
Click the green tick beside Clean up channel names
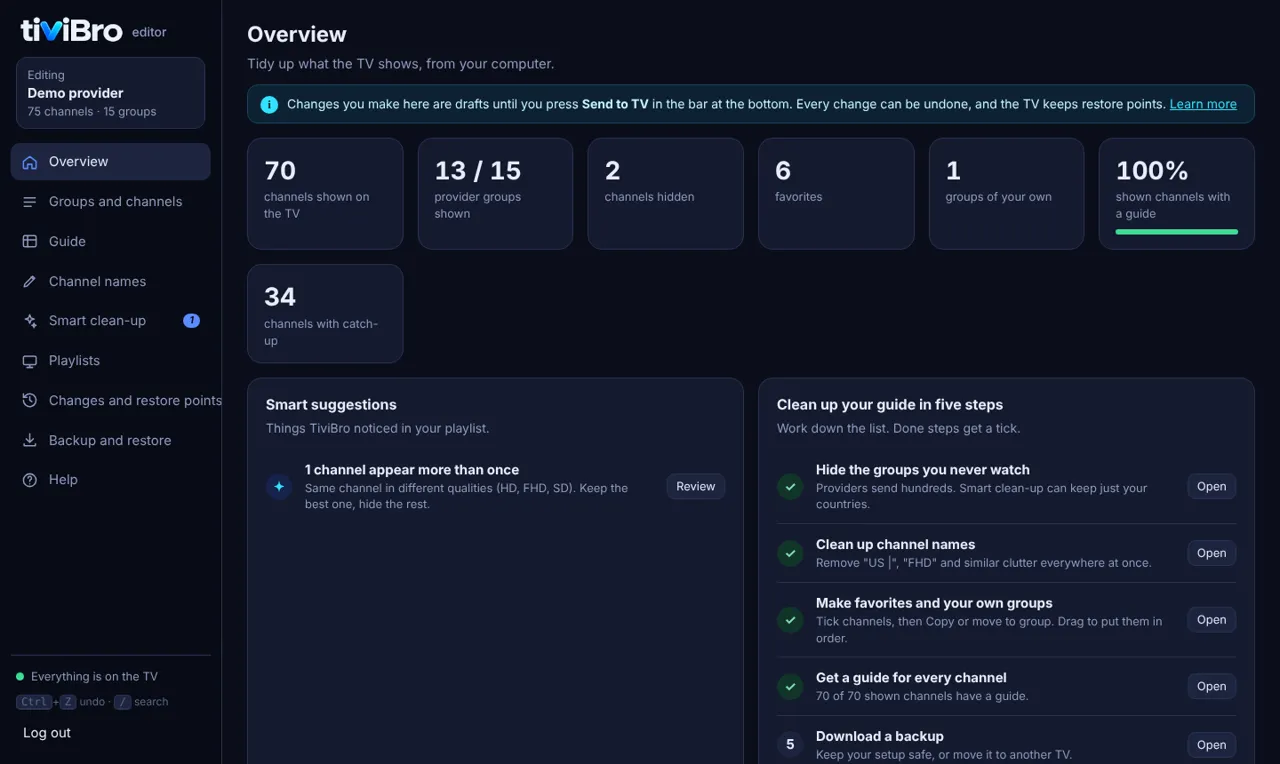(x=790, y=553)
